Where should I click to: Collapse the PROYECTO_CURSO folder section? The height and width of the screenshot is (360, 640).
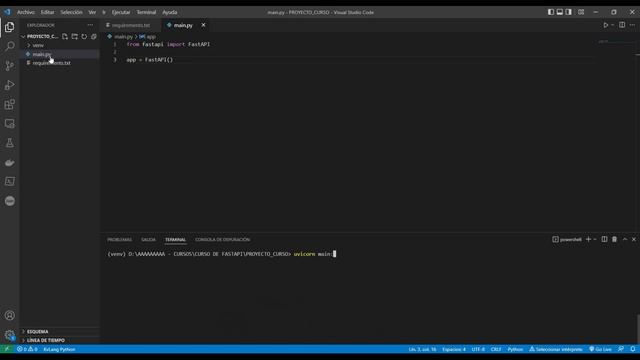(x=23, y=36)
